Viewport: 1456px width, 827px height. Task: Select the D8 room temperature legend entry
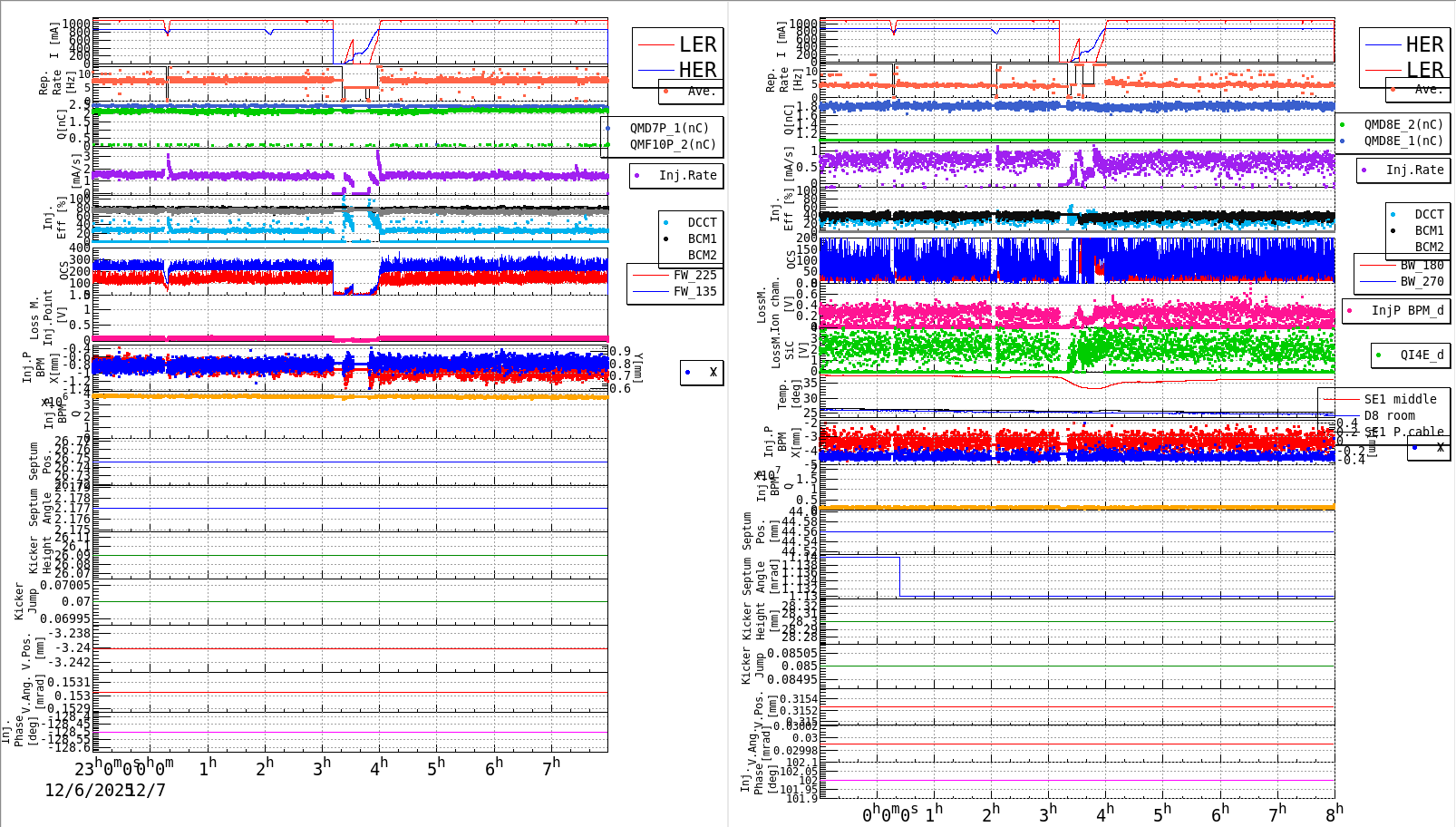click(x=1389, y=415)
